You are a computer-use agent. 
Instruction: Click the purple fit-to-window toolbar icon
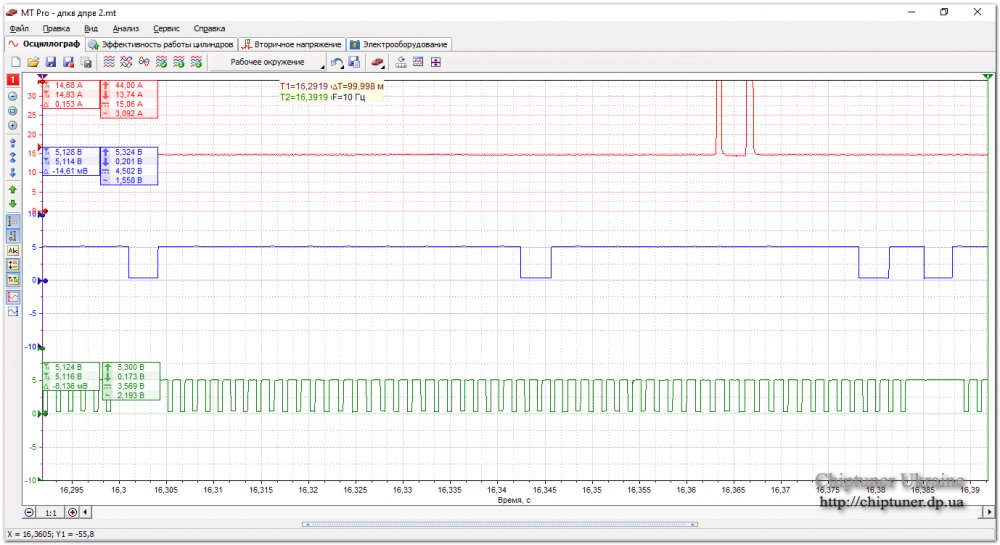coord(436,62)
